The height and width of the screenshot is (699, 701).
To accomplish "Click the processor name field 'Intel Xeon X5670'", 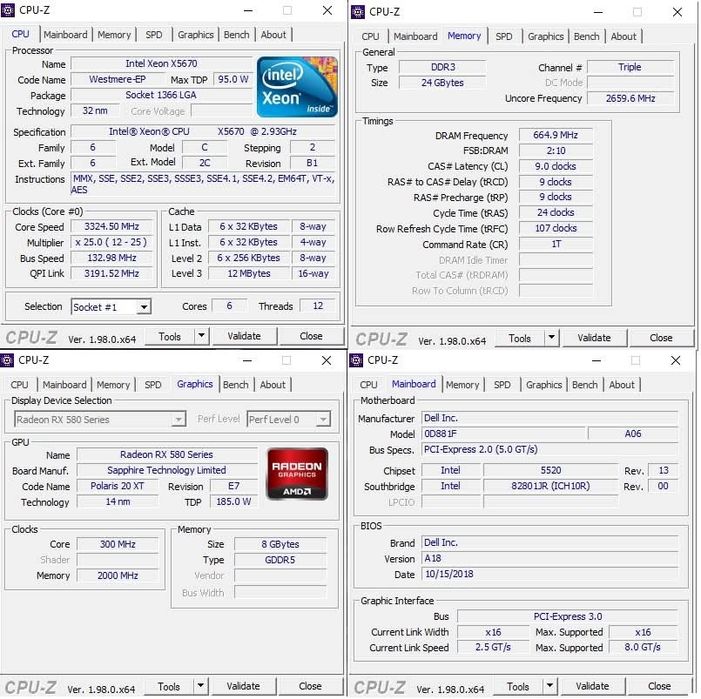I will [161, 63].
